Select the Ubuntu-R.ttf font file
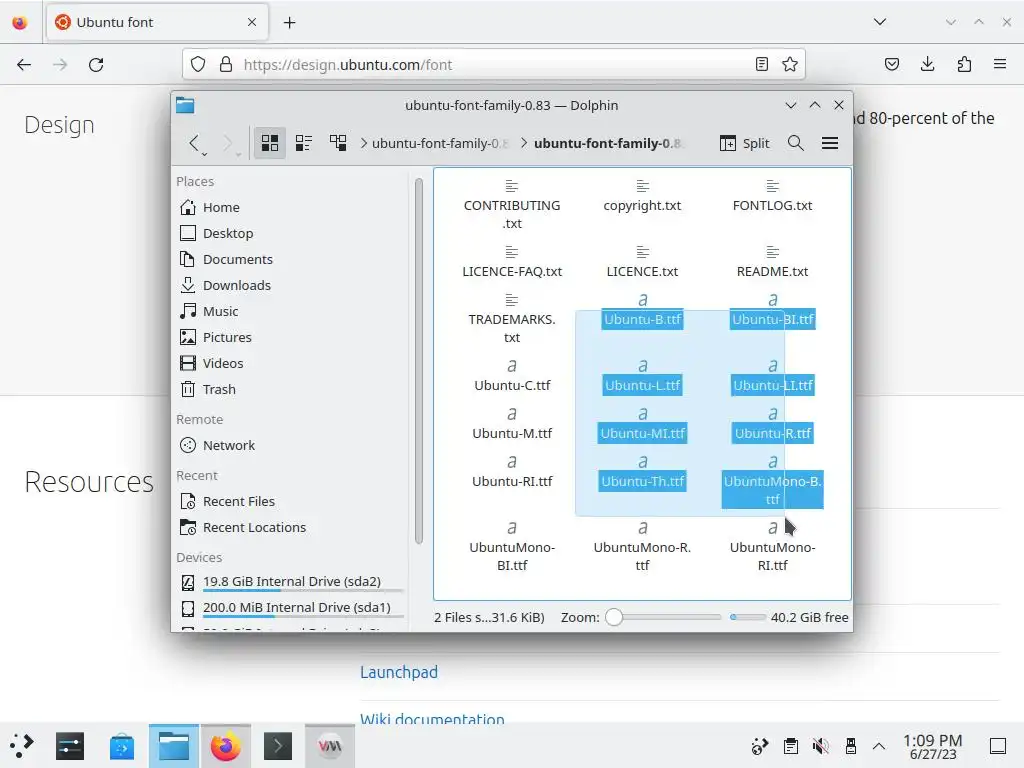This screenshot has width=1024, height=768. click(x=773, y=424)
